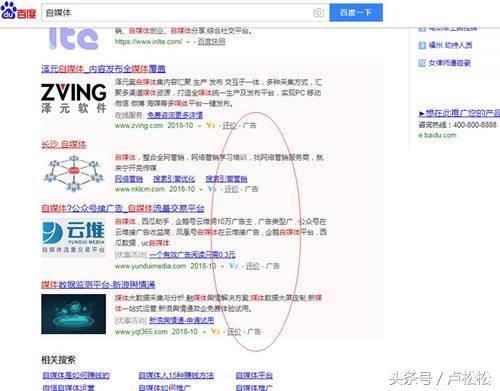
Task: Expand dropdown arrow after www.yqt365.com date
Action: coord(204,332)
